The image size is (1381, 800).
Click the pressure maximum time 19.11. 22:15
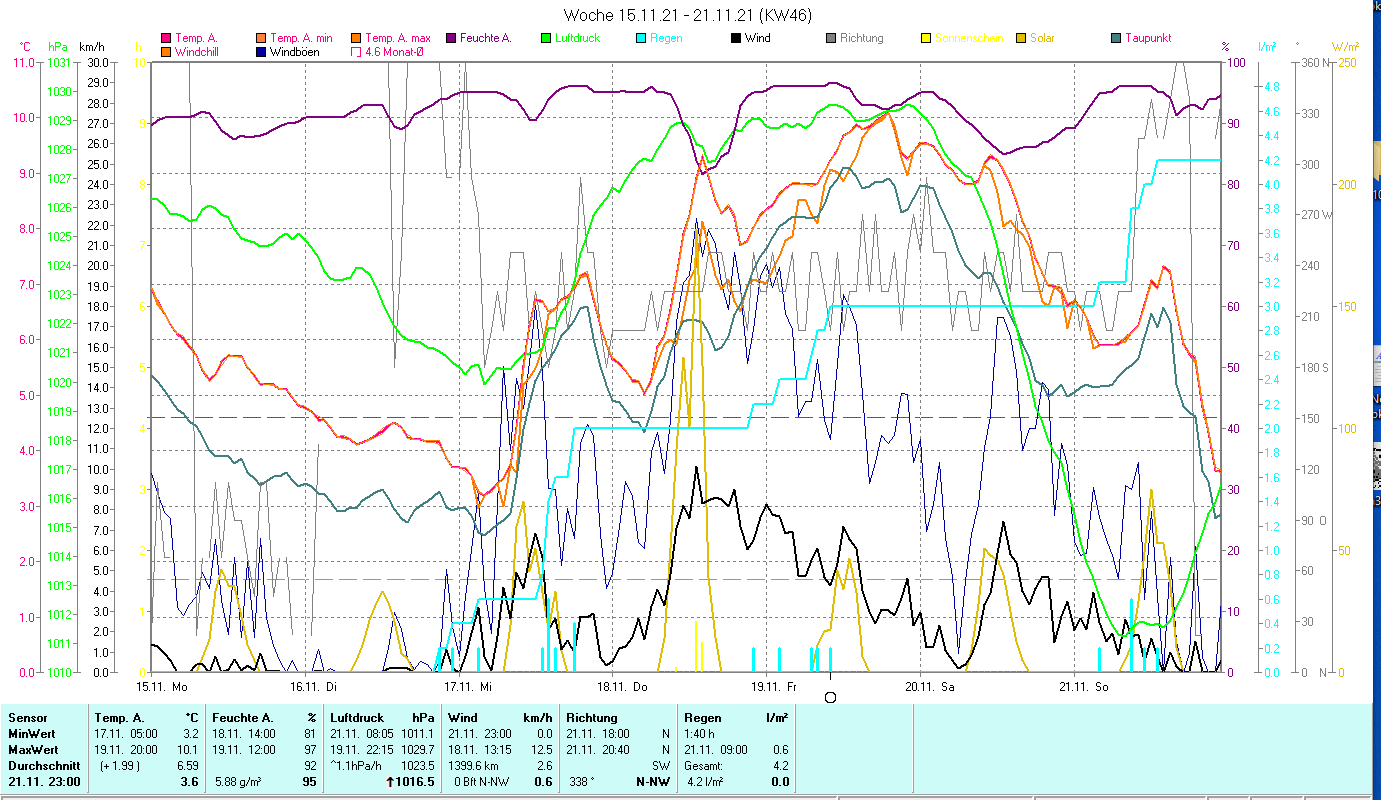pos(363,750)
